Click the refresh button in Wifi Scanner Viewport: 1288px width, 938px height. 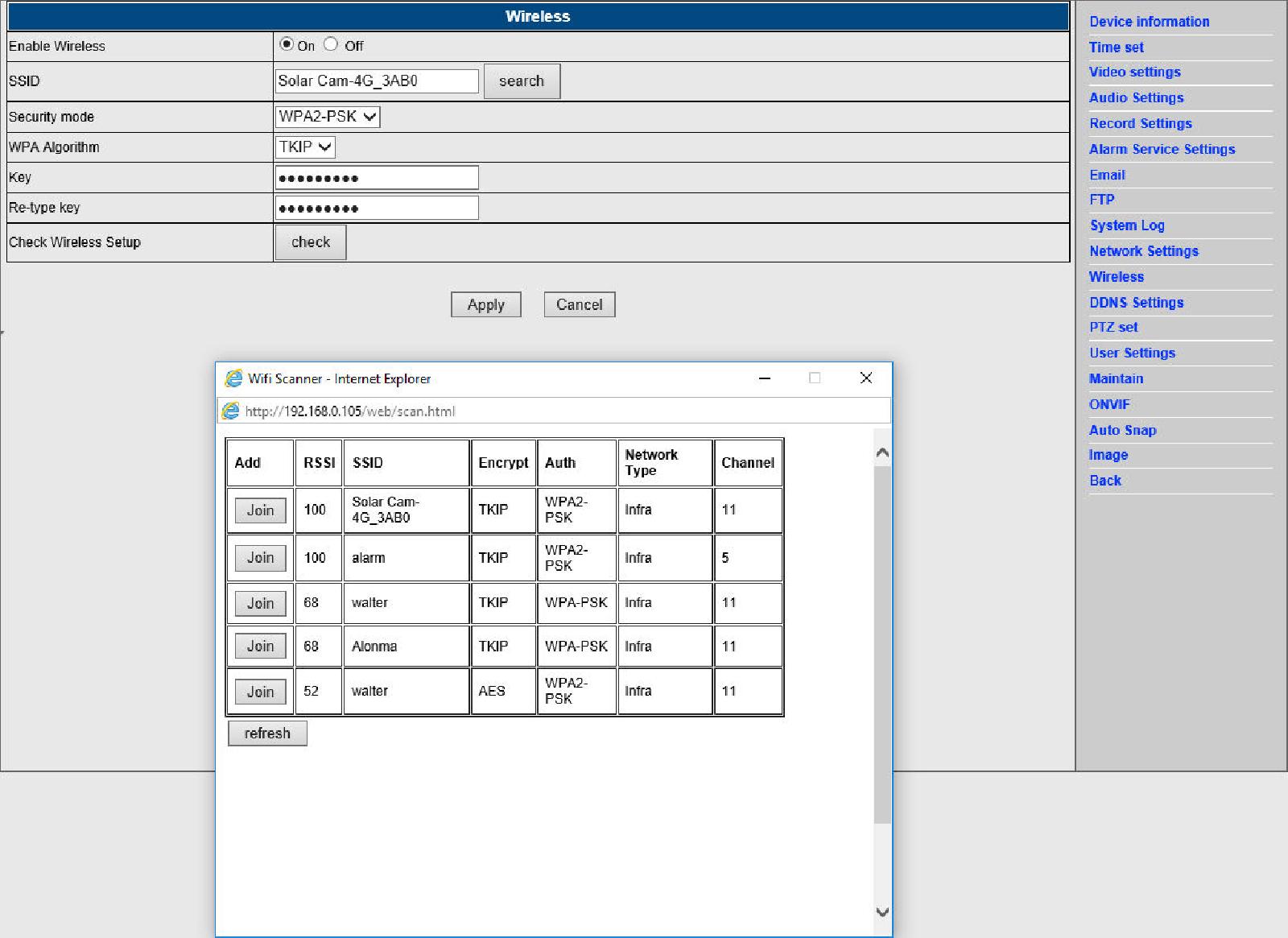(267, 733)
